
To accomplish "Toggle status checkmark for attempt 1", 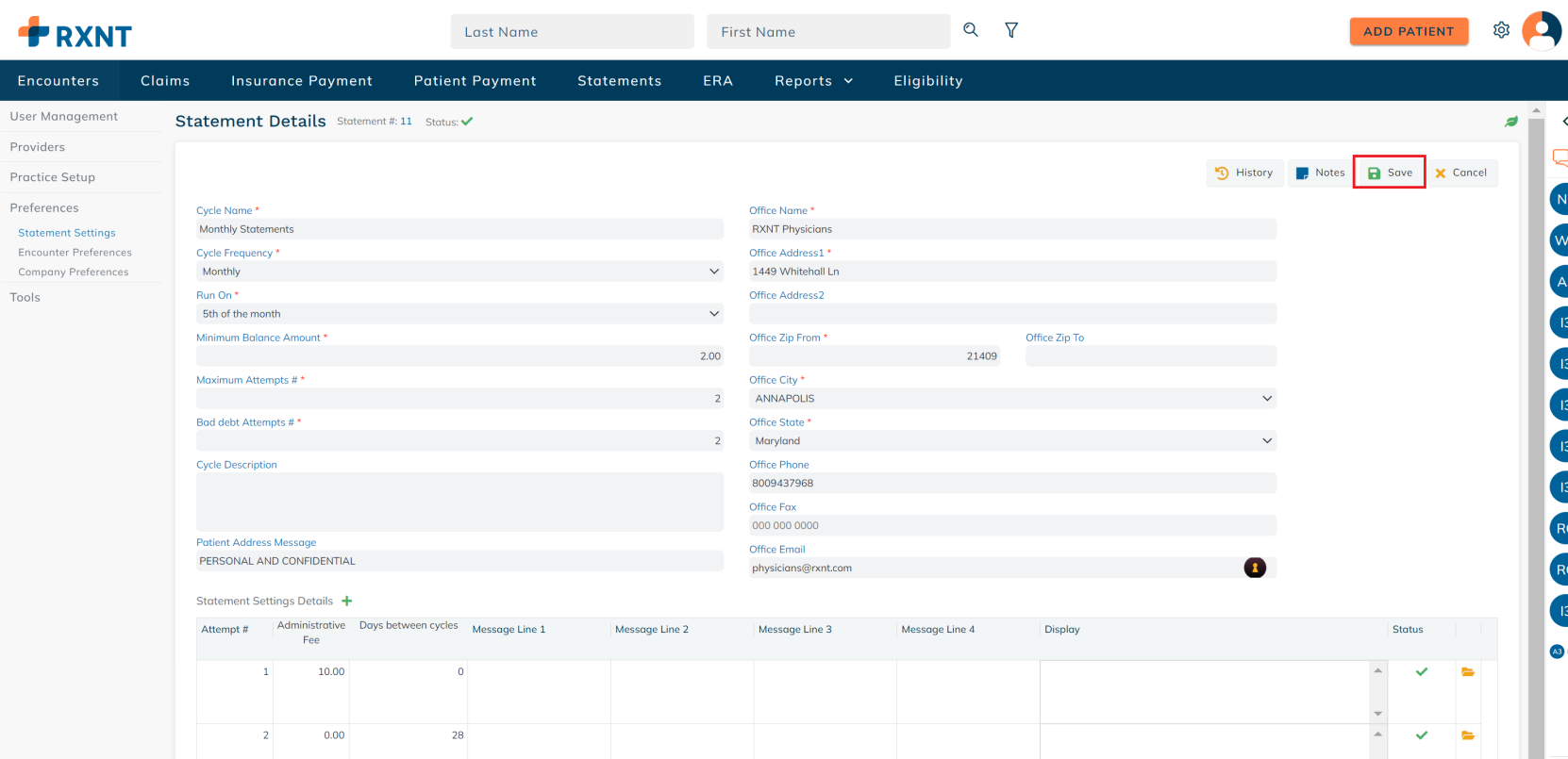I will [x=1421, y=672].
